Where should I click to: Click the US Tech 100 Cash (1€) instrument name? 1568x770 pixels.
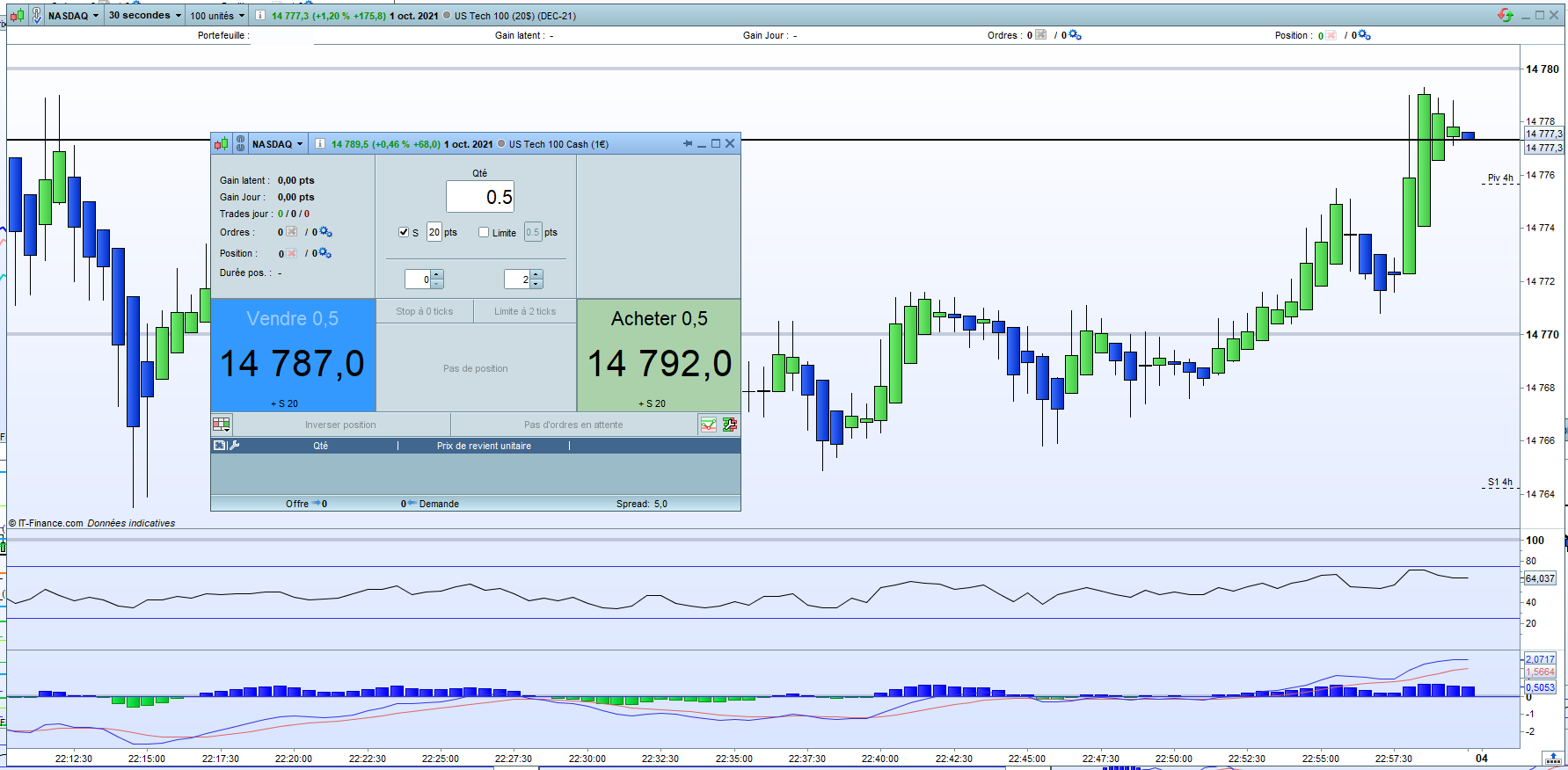pos(558,144)
